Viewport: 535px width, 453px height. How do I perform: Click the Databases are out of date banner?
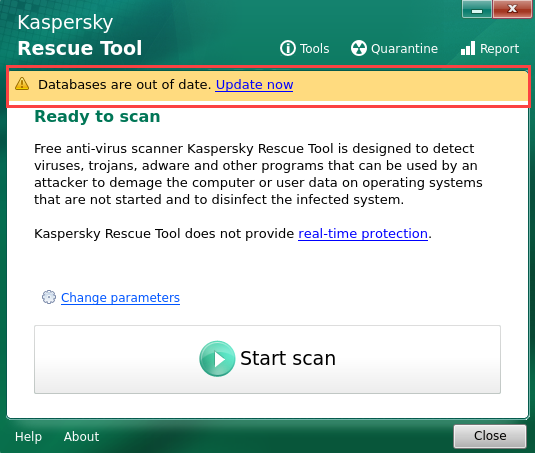[x=268, y=86]
